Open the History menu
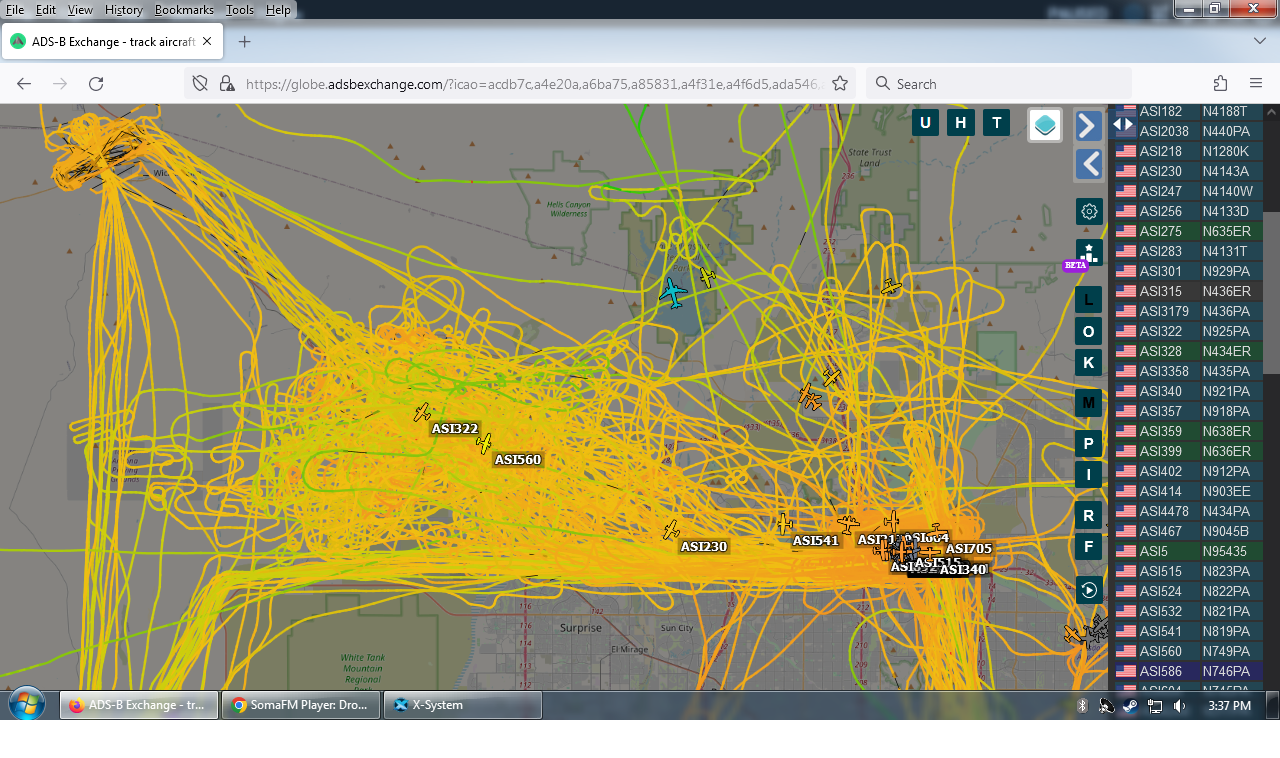1280x758 pixels. (x=123, y=9)
